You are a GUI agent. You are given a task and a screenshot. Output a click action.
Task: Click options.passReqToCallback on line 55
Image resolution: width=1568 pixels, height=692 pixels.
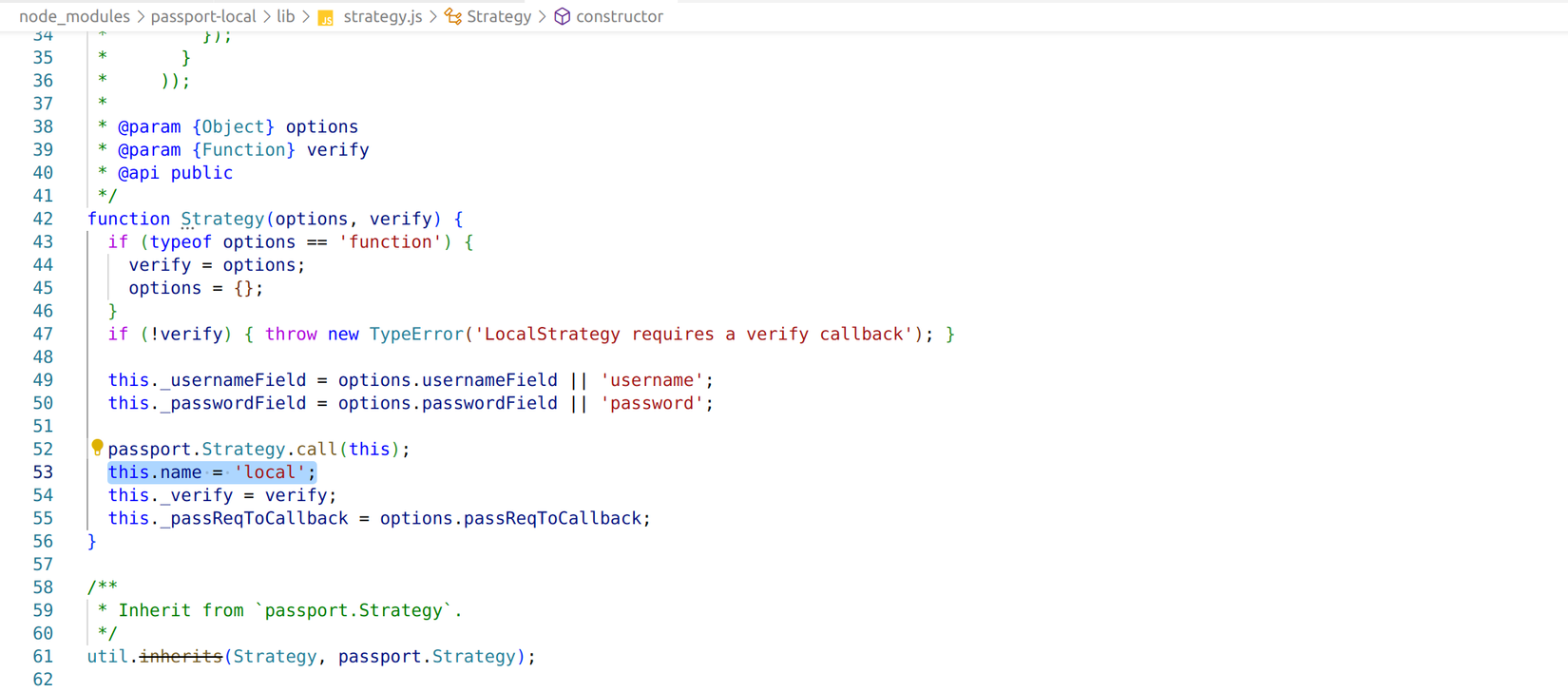point(510,518)
